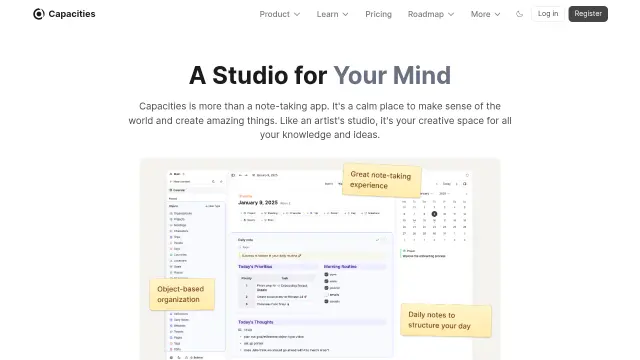Toggle the first Morning Routine checkbox

pyautogui.click(x=326, y=275)
